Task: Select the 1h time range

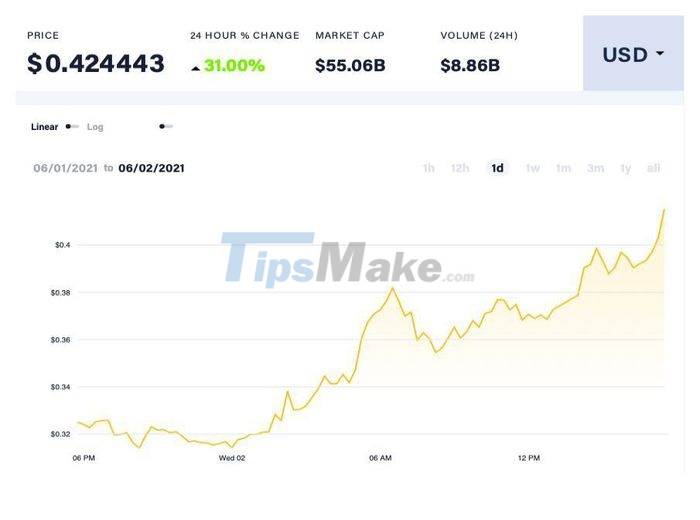Action: (x=428, y=168)
